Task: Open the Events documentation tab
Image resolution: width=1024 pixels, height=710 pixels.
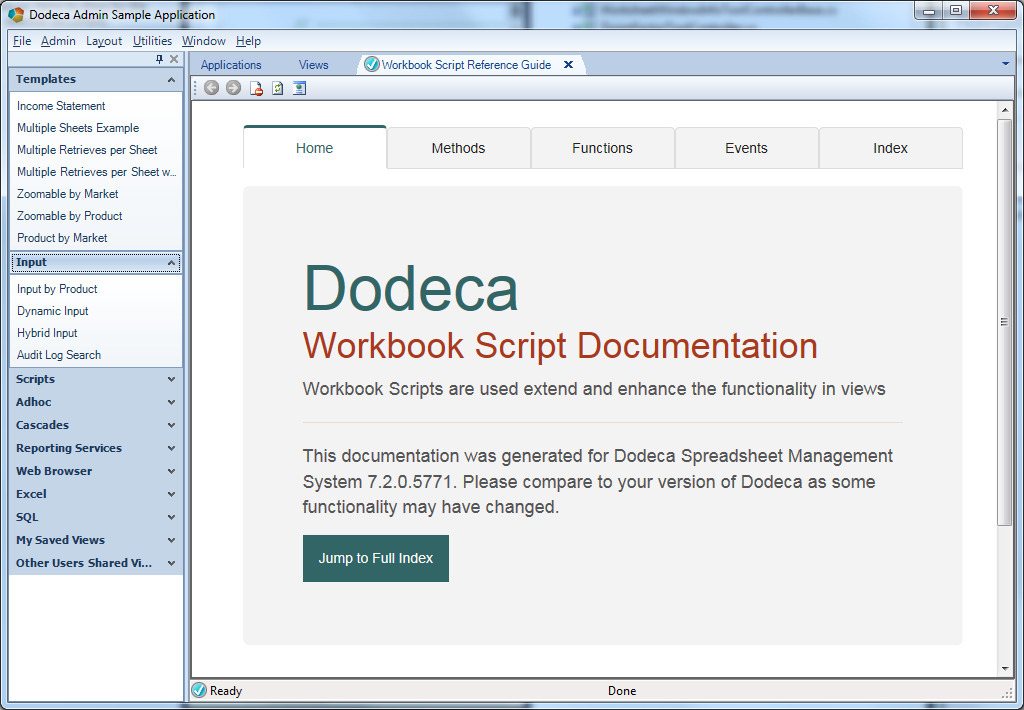Action: [746, 148]
